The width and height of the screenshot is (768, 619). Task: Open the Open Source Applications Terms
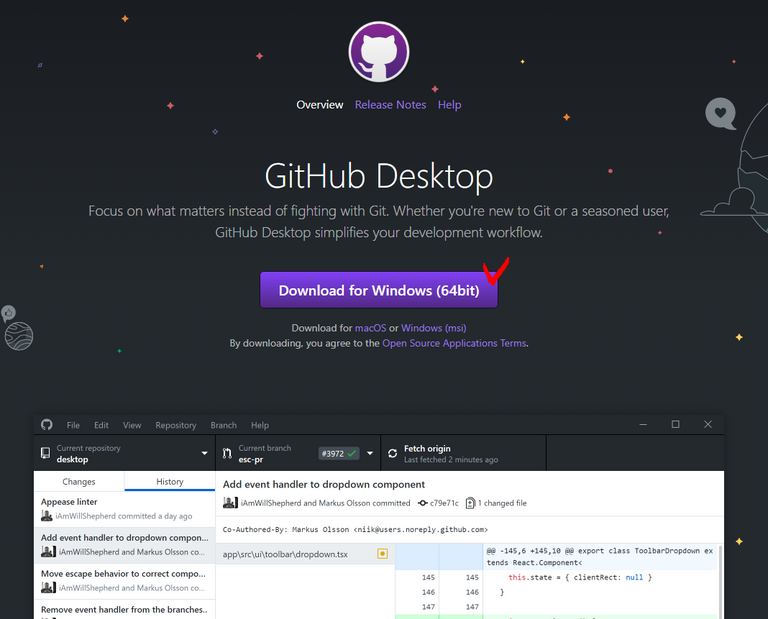click(454, 343)
